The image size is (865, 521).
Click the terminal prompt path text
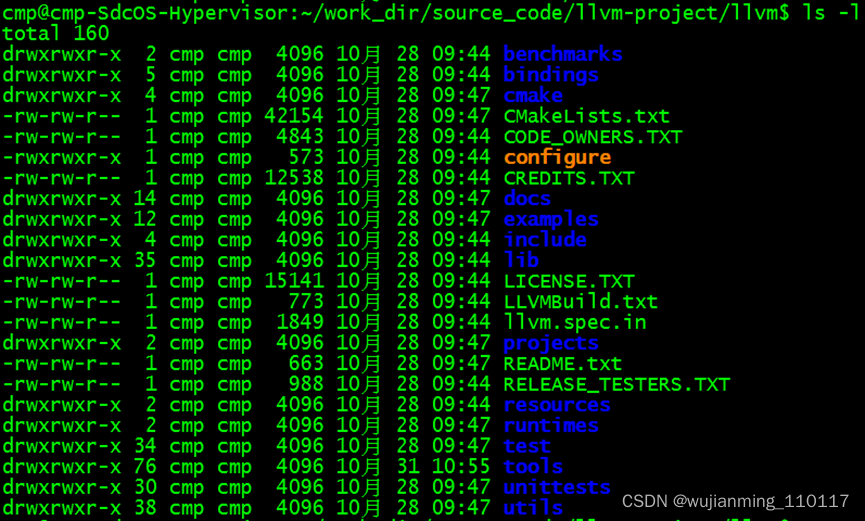tap(396, 13)
